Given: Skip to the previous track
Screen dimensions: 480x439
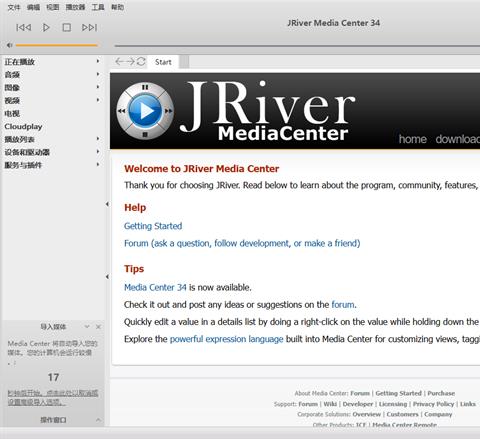Looking at the screenshot, I should [24, 27].
